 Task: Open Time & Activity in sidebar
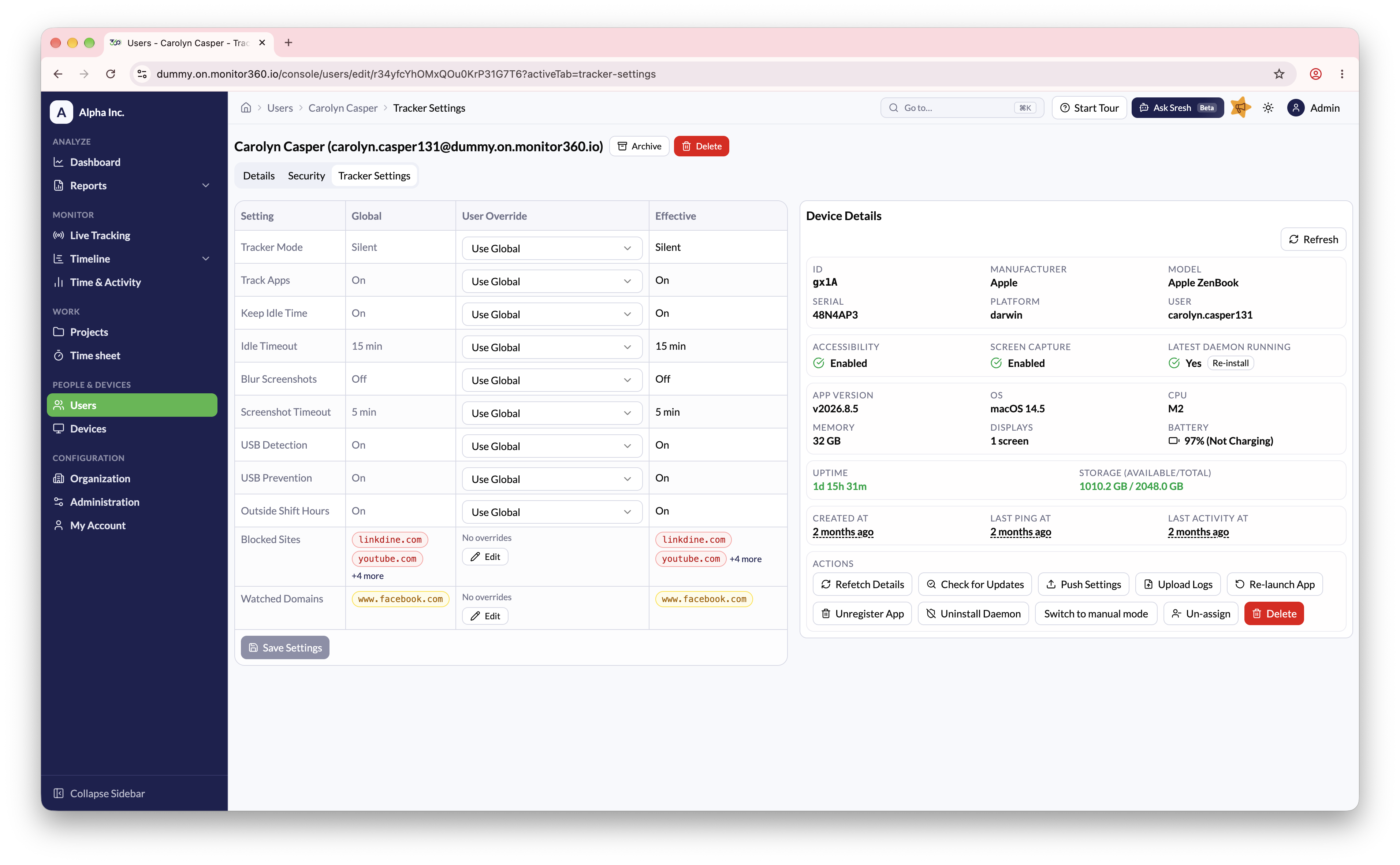[132, 282]
